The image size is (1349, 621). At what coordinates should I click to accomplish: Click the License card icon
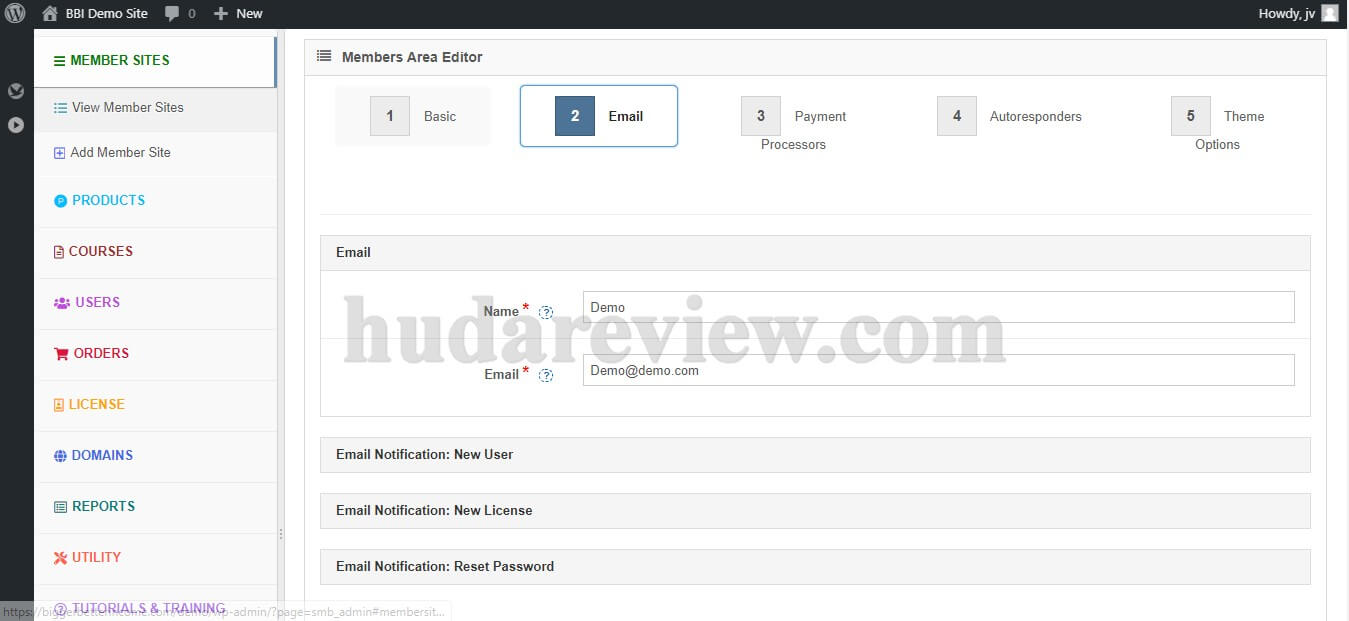click(60, 404)
